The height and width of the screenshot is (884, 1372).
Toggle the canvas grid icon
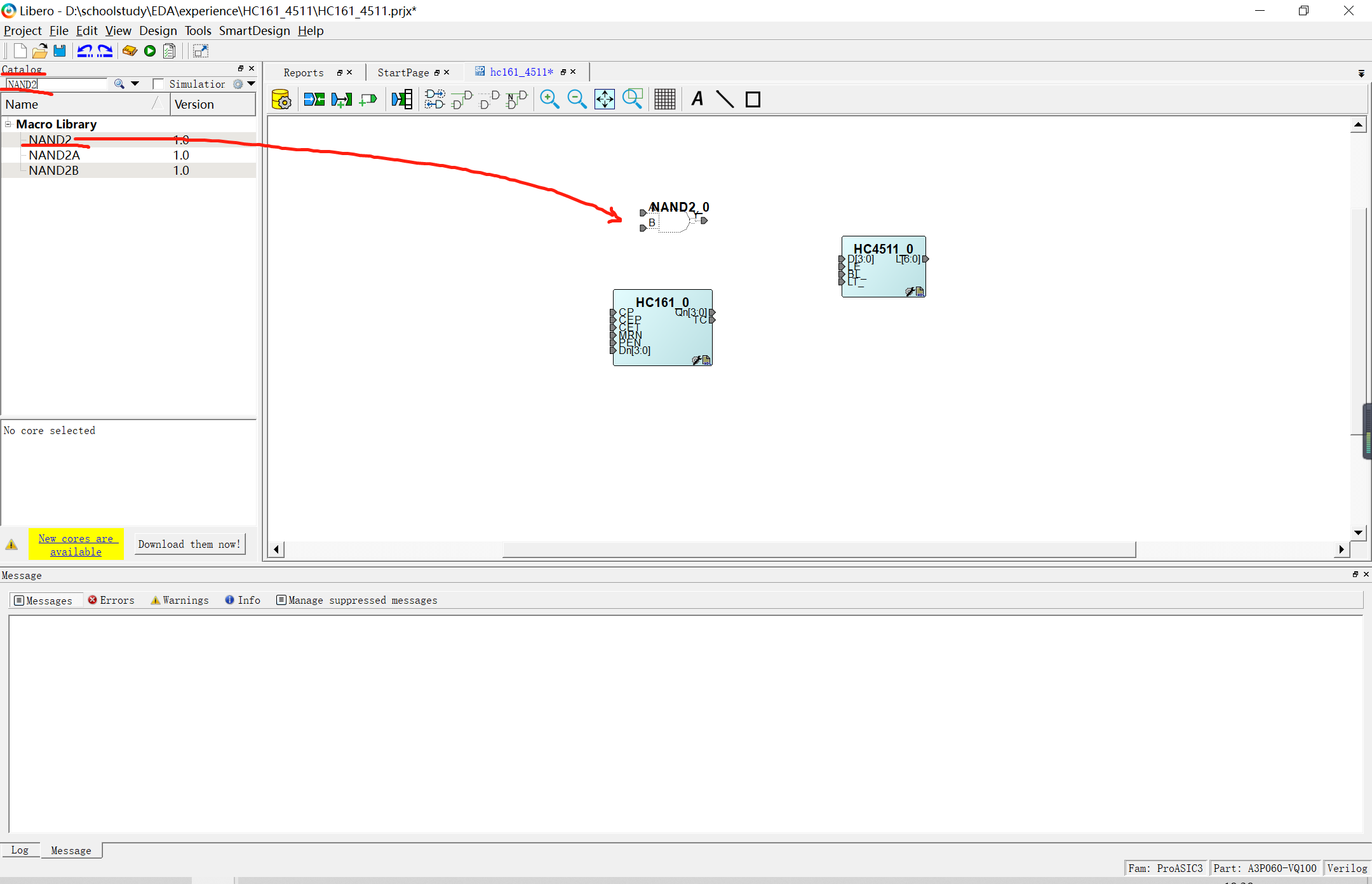tap(664, 99)
